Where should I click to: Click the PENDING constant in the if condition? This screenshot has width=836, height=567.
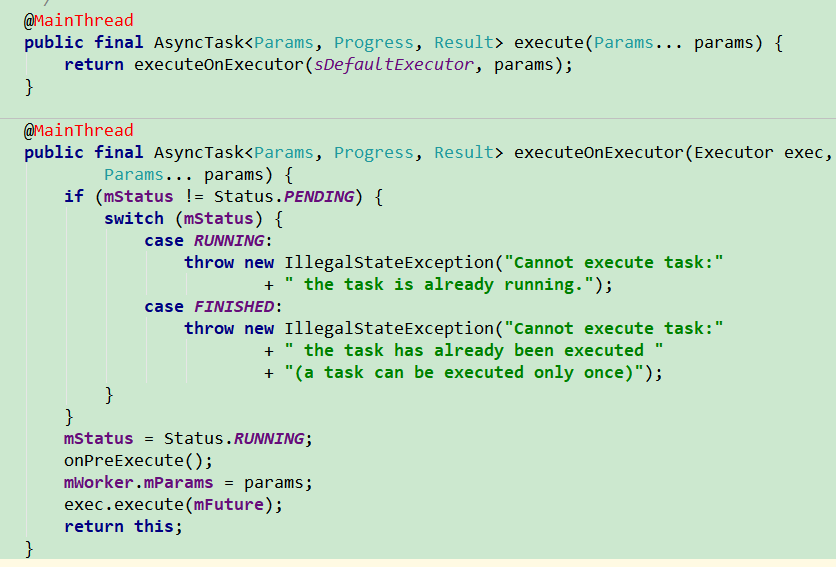(x=318, y=197)
